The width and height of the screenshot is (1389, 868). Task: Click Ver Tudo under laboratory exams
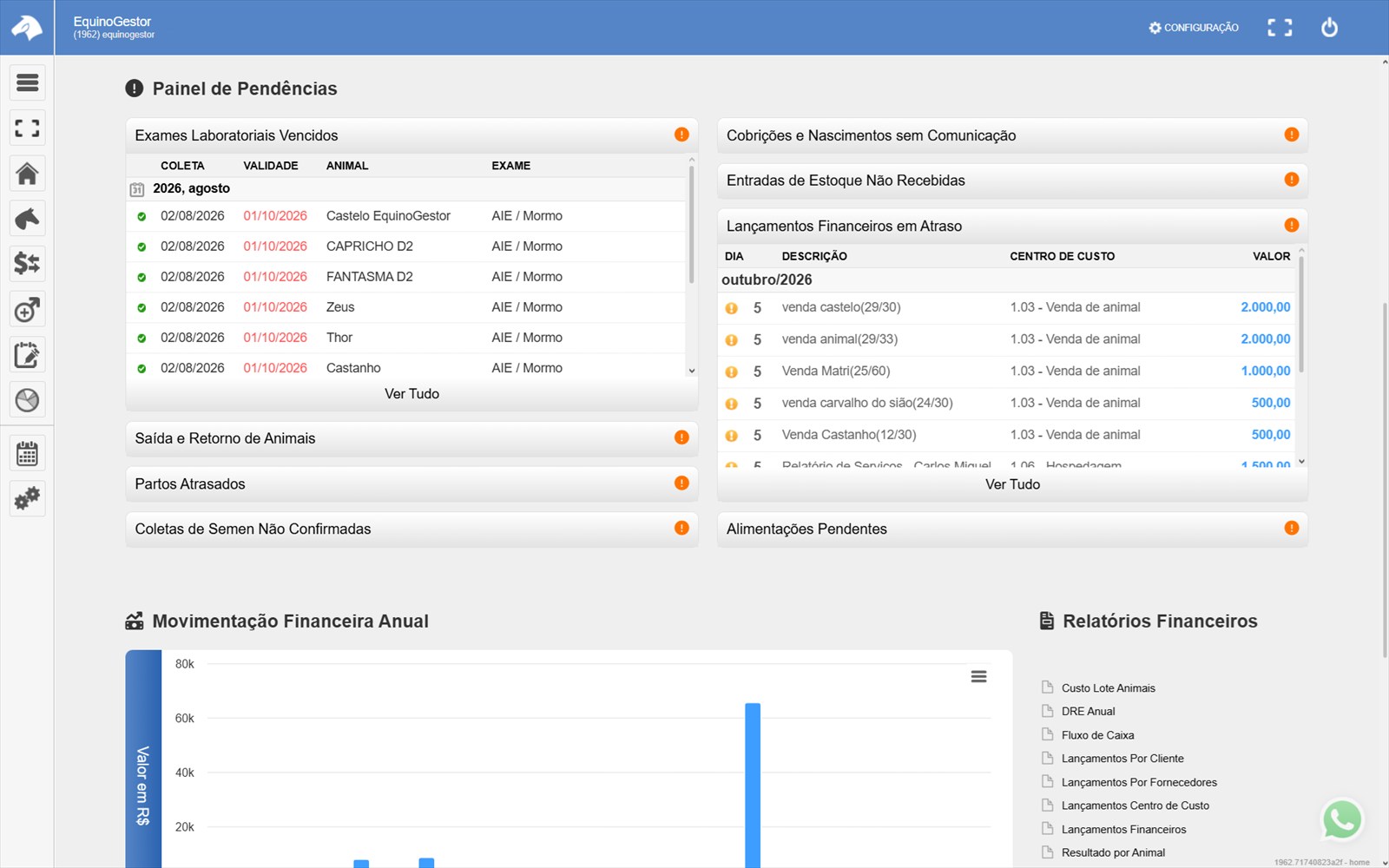click(411, 394)
